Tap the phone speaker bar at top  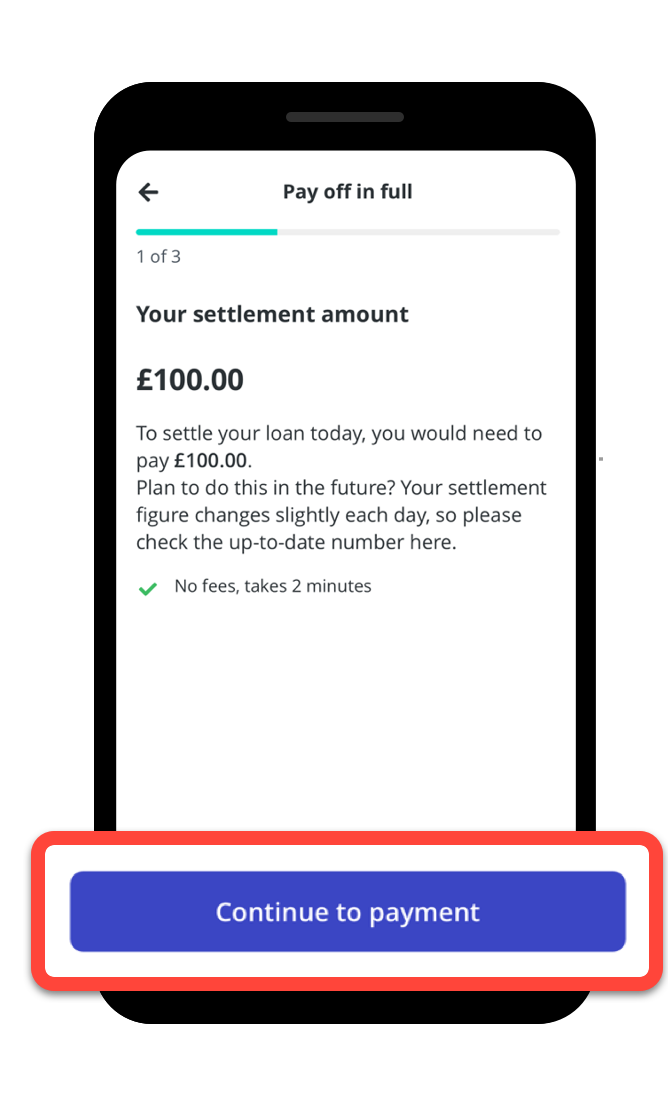coord(345,116)
